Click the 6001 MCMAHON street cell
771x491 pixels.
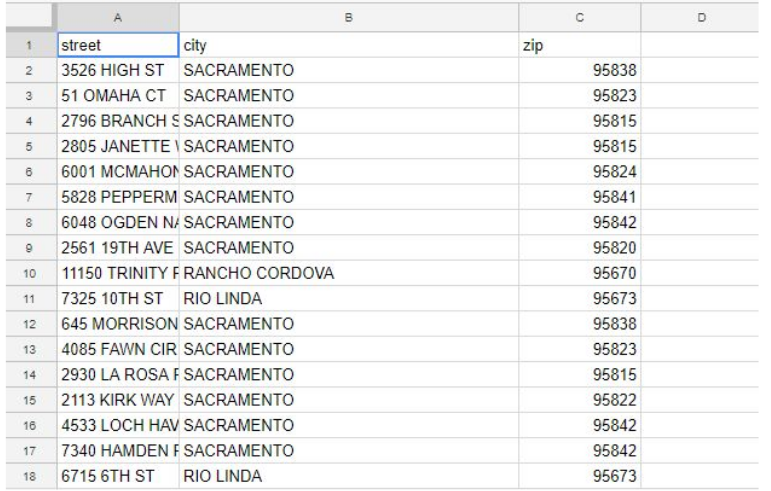118,172
